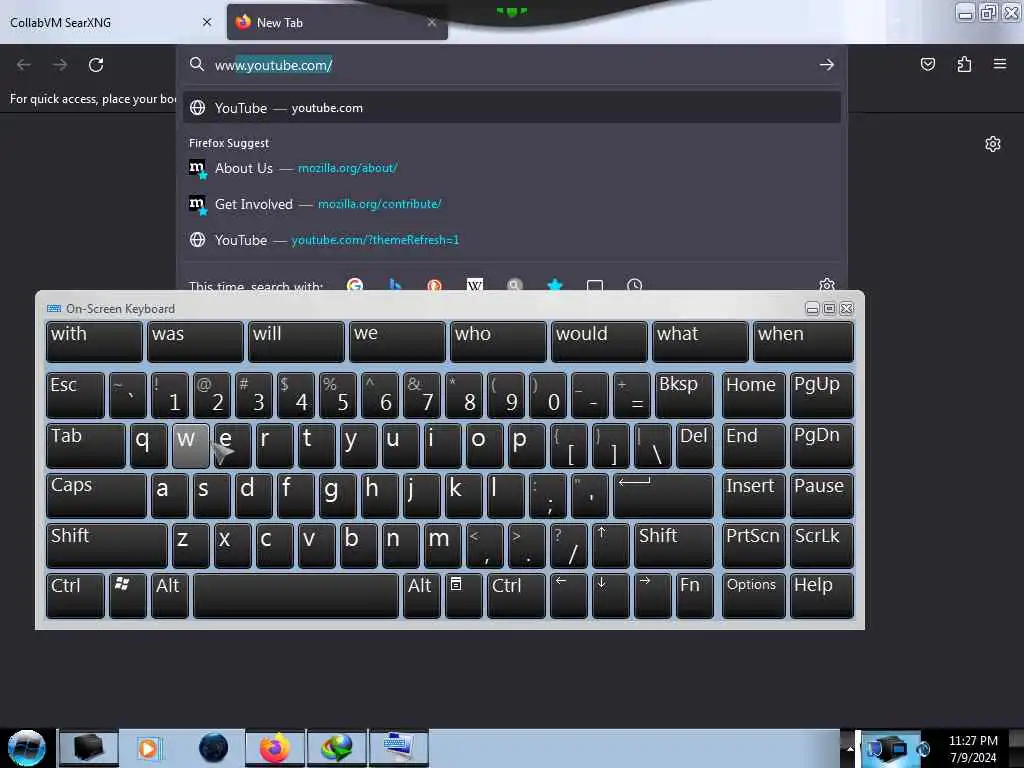Open new tab personalize gear icon
1024x768 pixels.
point(993,144)
